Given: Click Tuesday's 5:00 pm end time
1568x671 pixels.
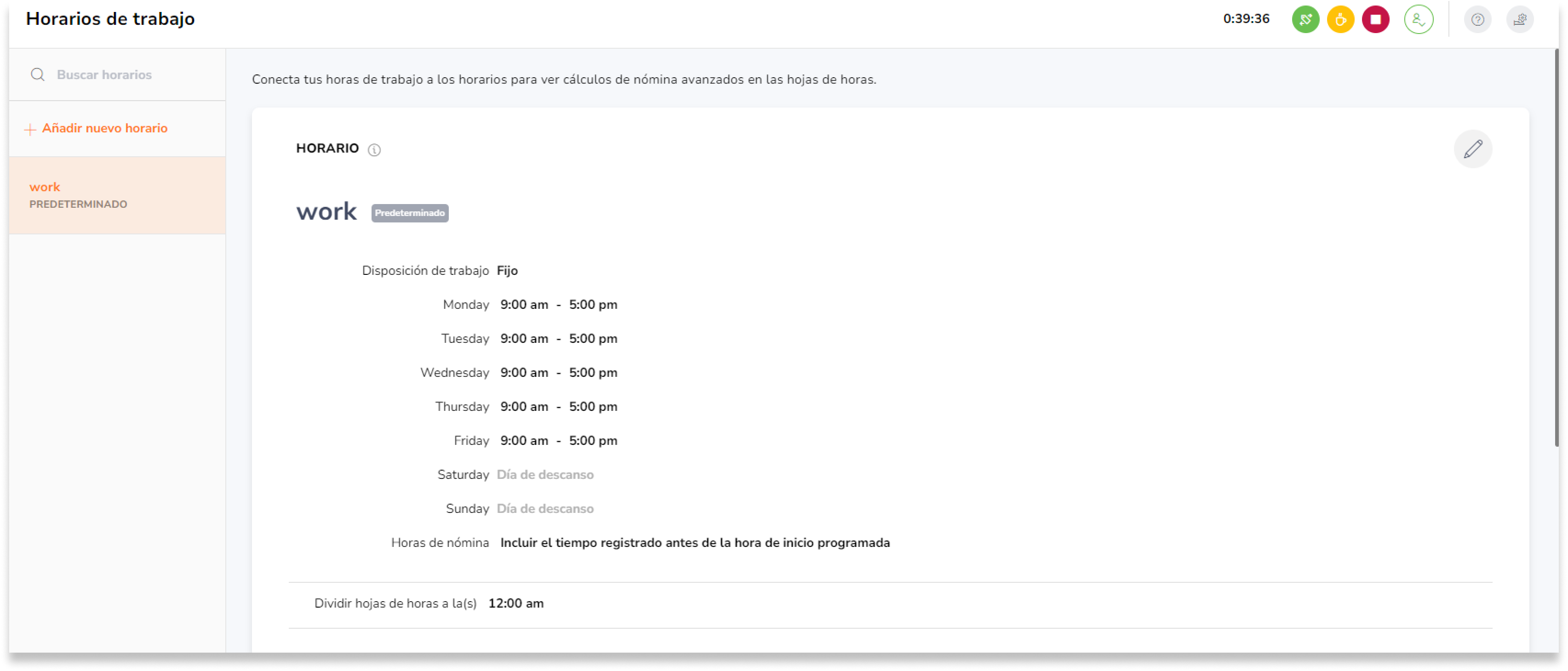Looking at the screenshot, I should pos(593,339).
